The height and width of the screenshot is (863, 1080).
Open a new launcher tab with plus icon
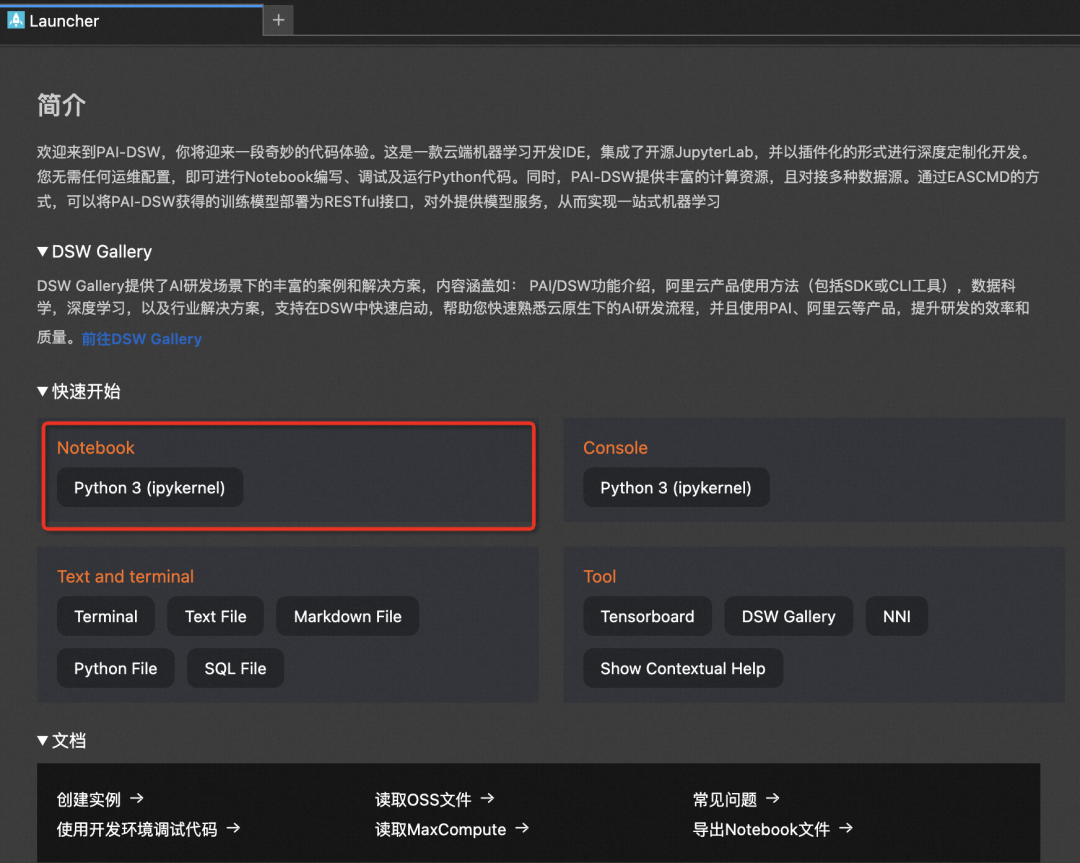[x=278, y=20]
